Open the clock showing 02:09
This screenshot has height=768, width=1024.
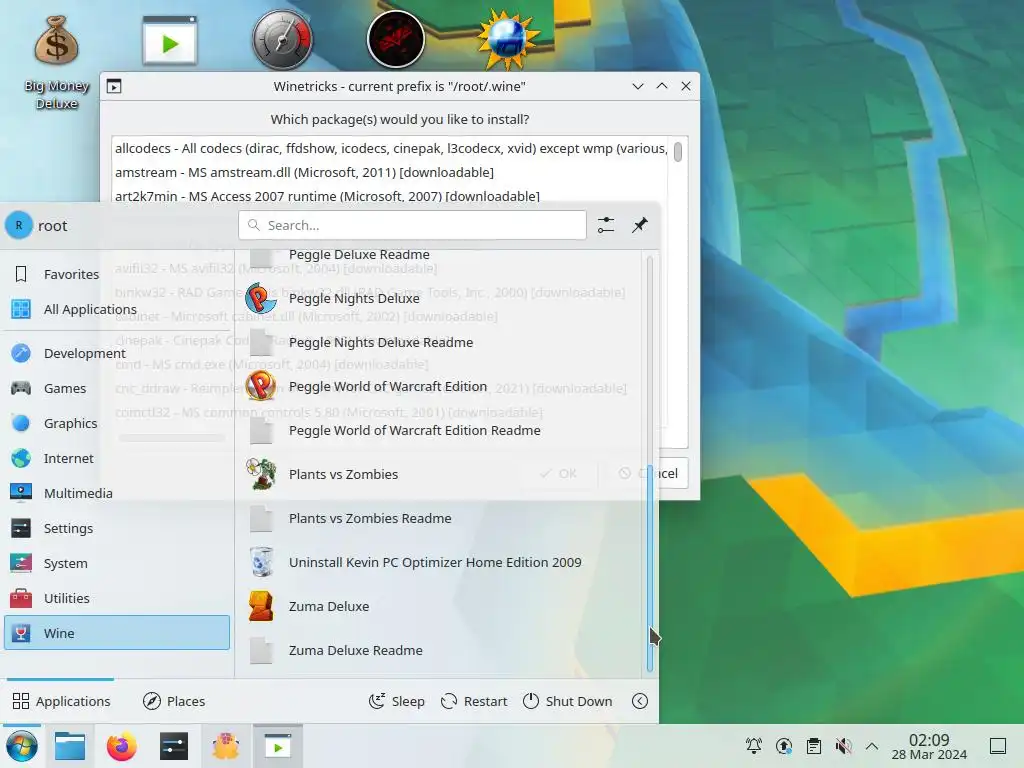929,746
